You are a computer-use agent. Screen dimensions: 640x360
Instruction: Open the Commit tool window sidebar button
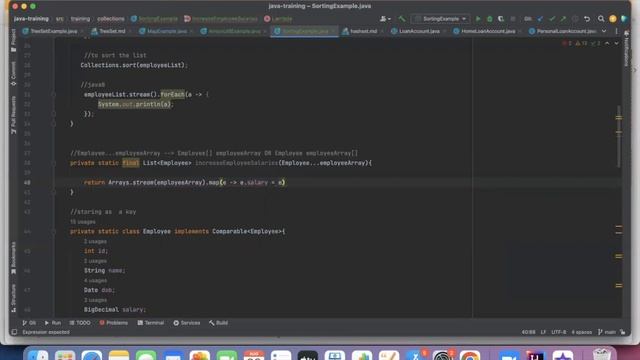click(x=13, y=73)
